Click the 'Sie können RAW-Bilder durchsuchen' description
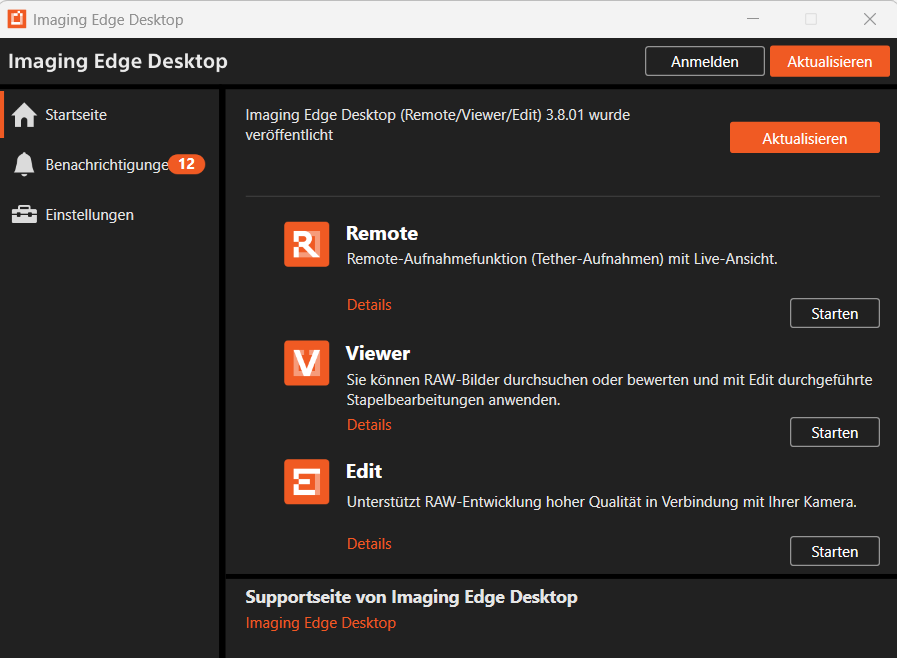Screen dimensions: 897x658 (x=609, y=390)
